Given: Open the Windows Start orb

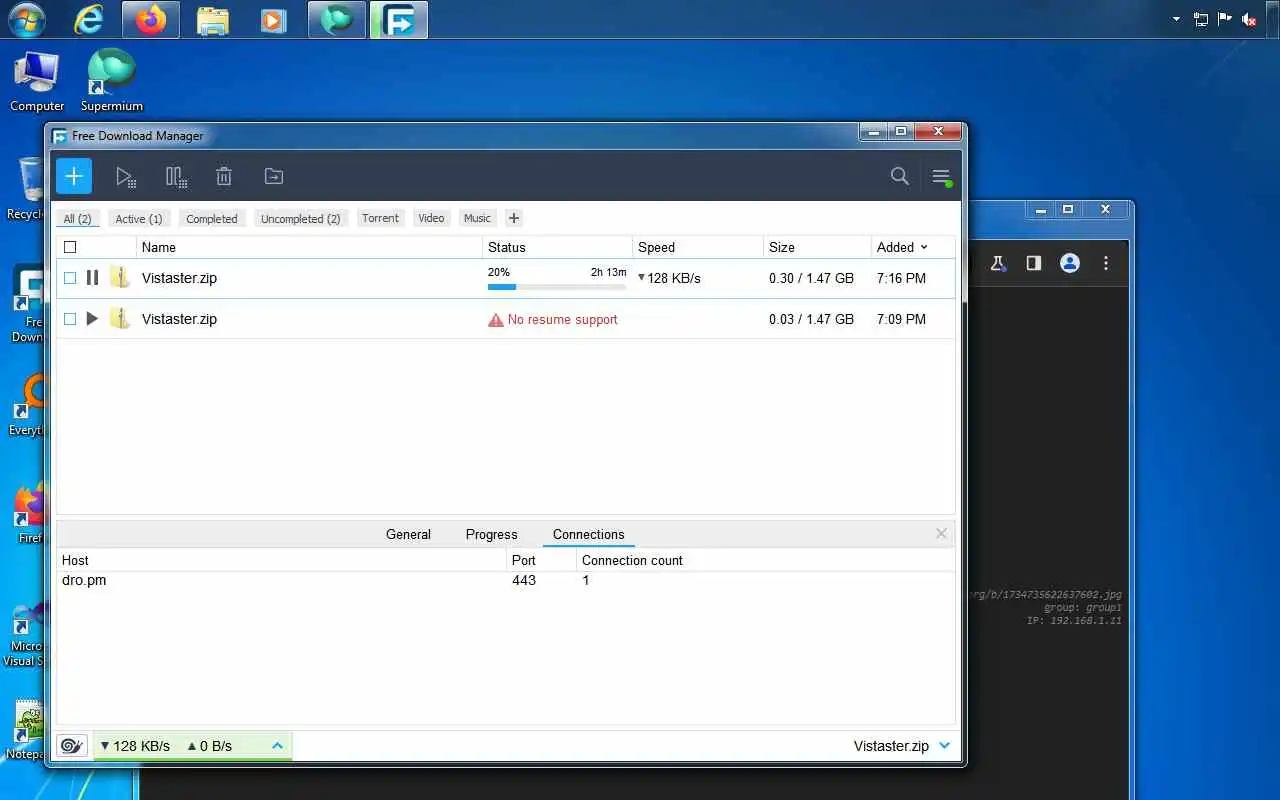Looking at the screenshot, I should pos(27,19).
